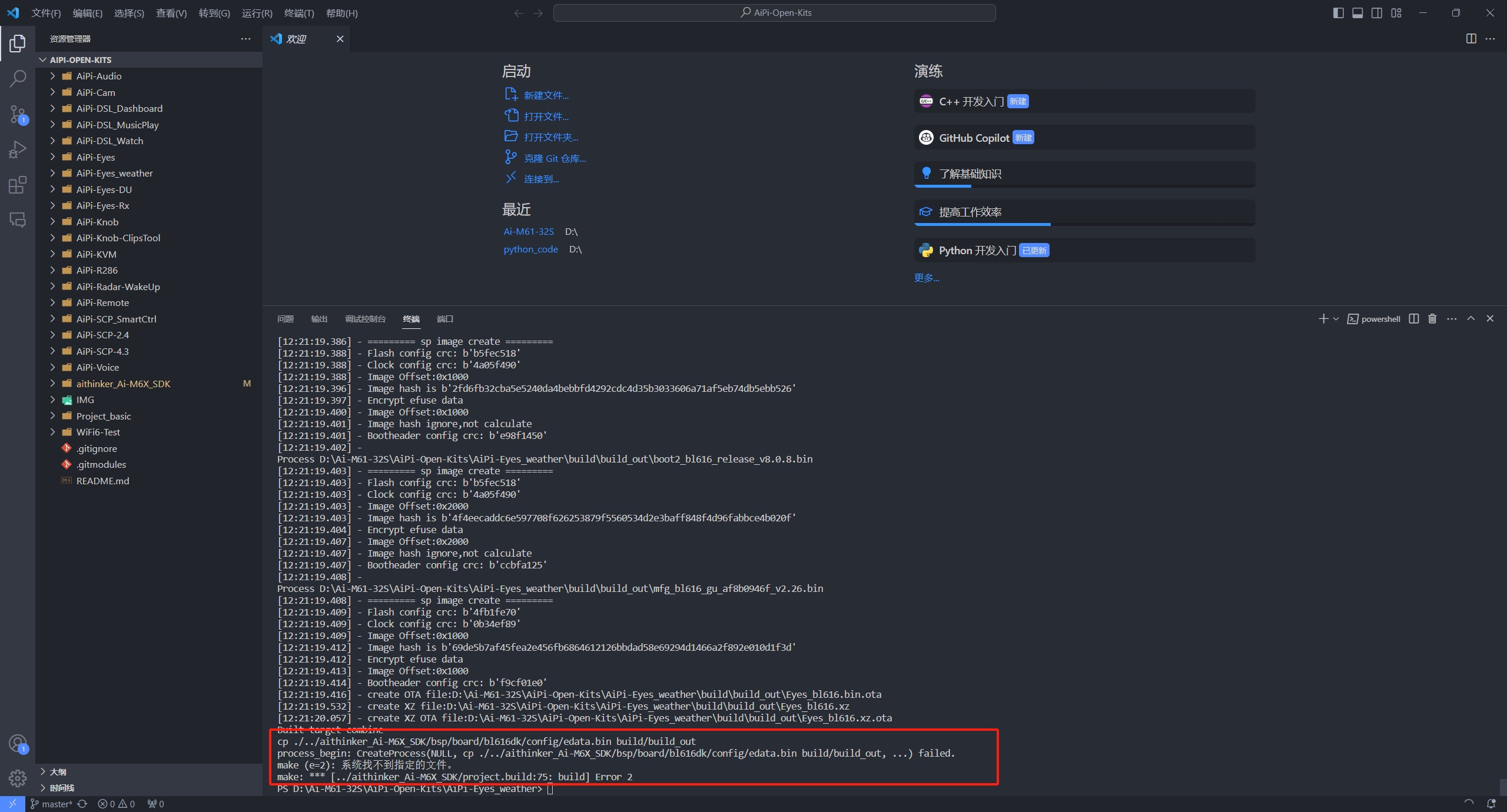Viewport: 1507px width, 812px height.
Task: Collapse the AIPI-OPEN-KITS root folder
Action: (x=150, y=59)
